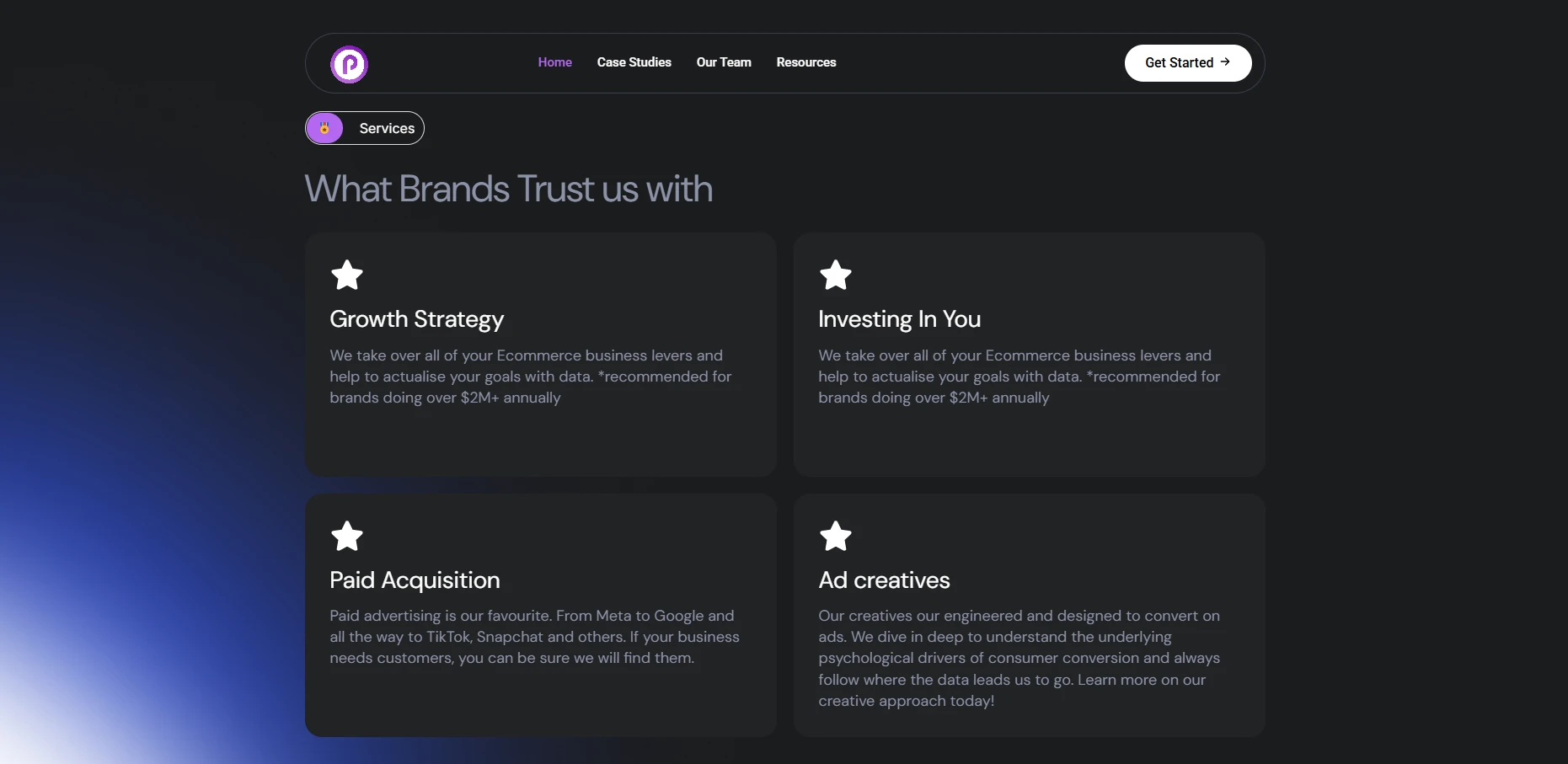The height and width of the screenshot is (764, 1568).
Task: Select the star icon above Growth Strategy
Action: [346, 275]
